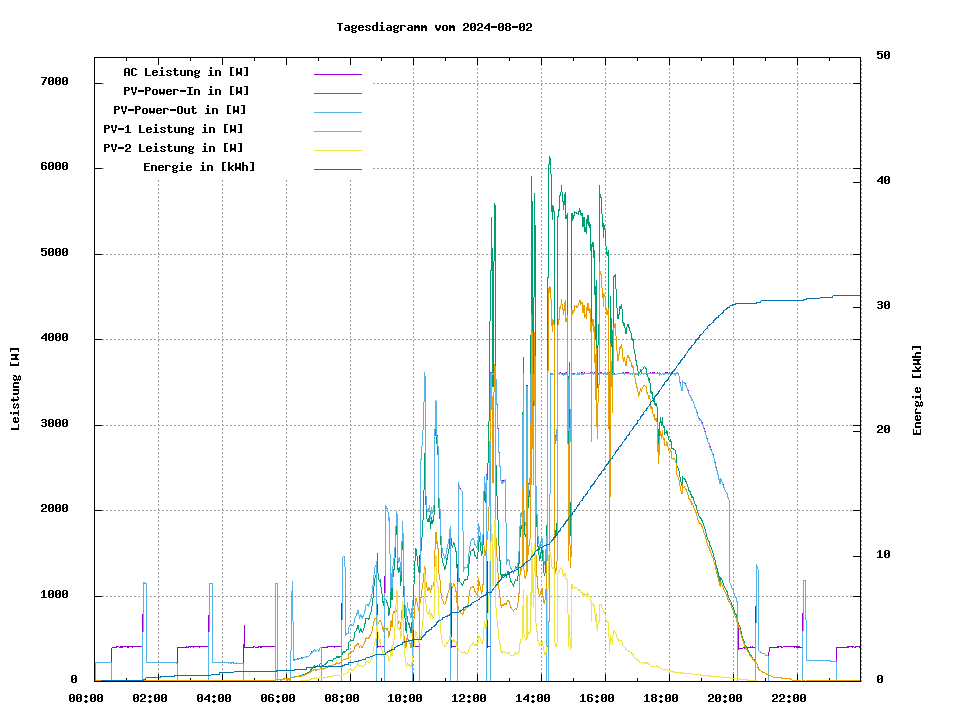
Task: Click the light blue PV-Power-Out legend line
Action: pos(337,112)
